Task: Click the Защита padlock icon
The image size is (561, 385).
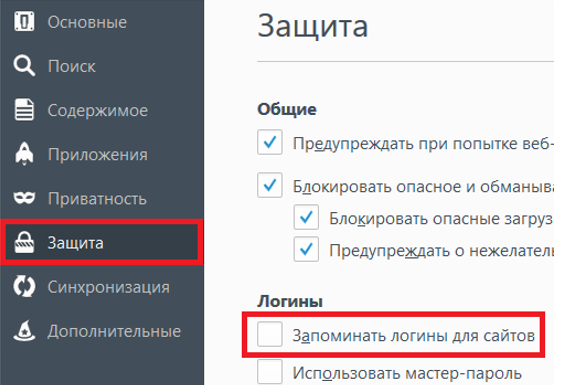Action: tap(24, 242)
